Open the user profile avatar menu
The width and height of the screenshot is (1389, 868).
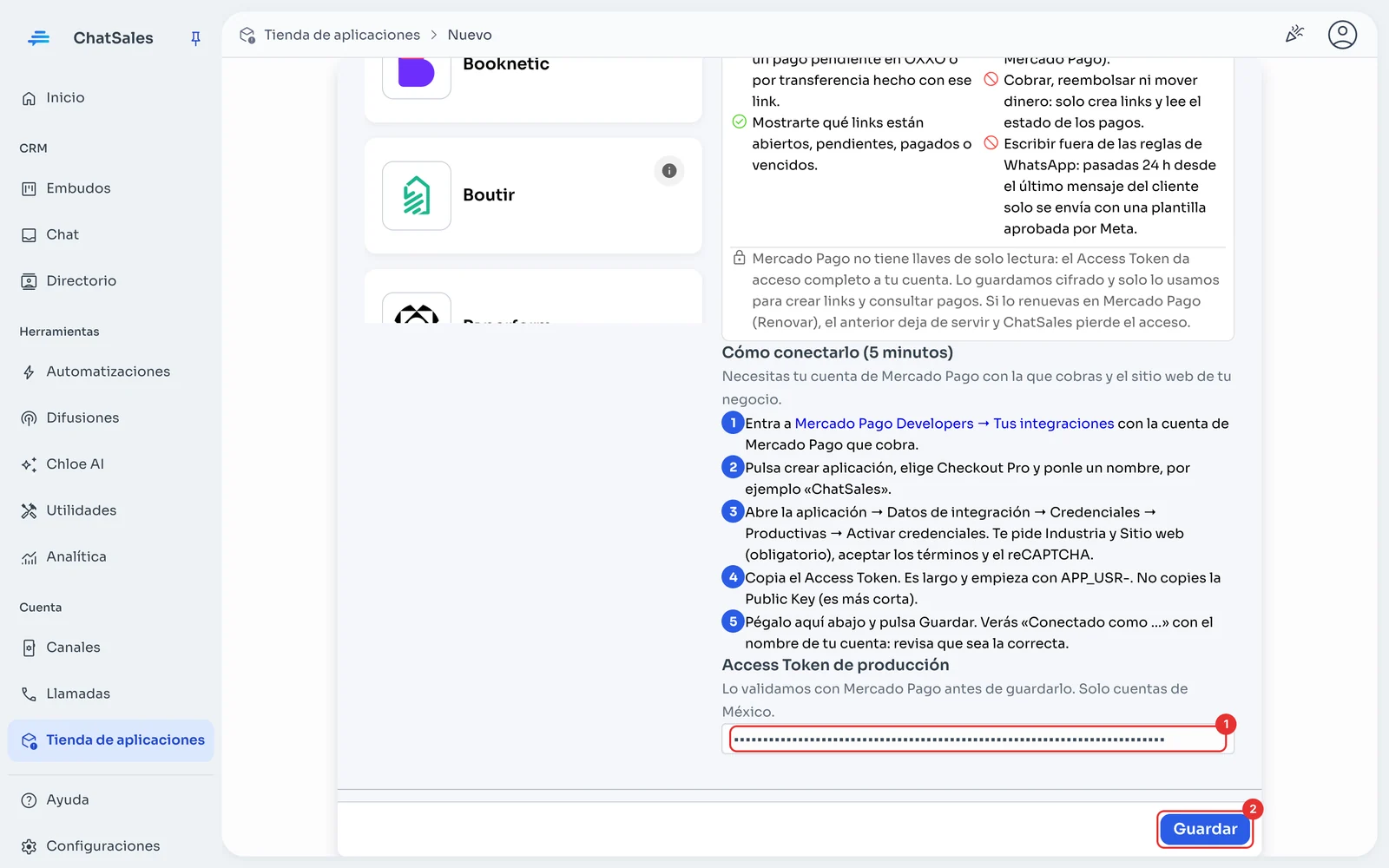[x=1342, y=34]
